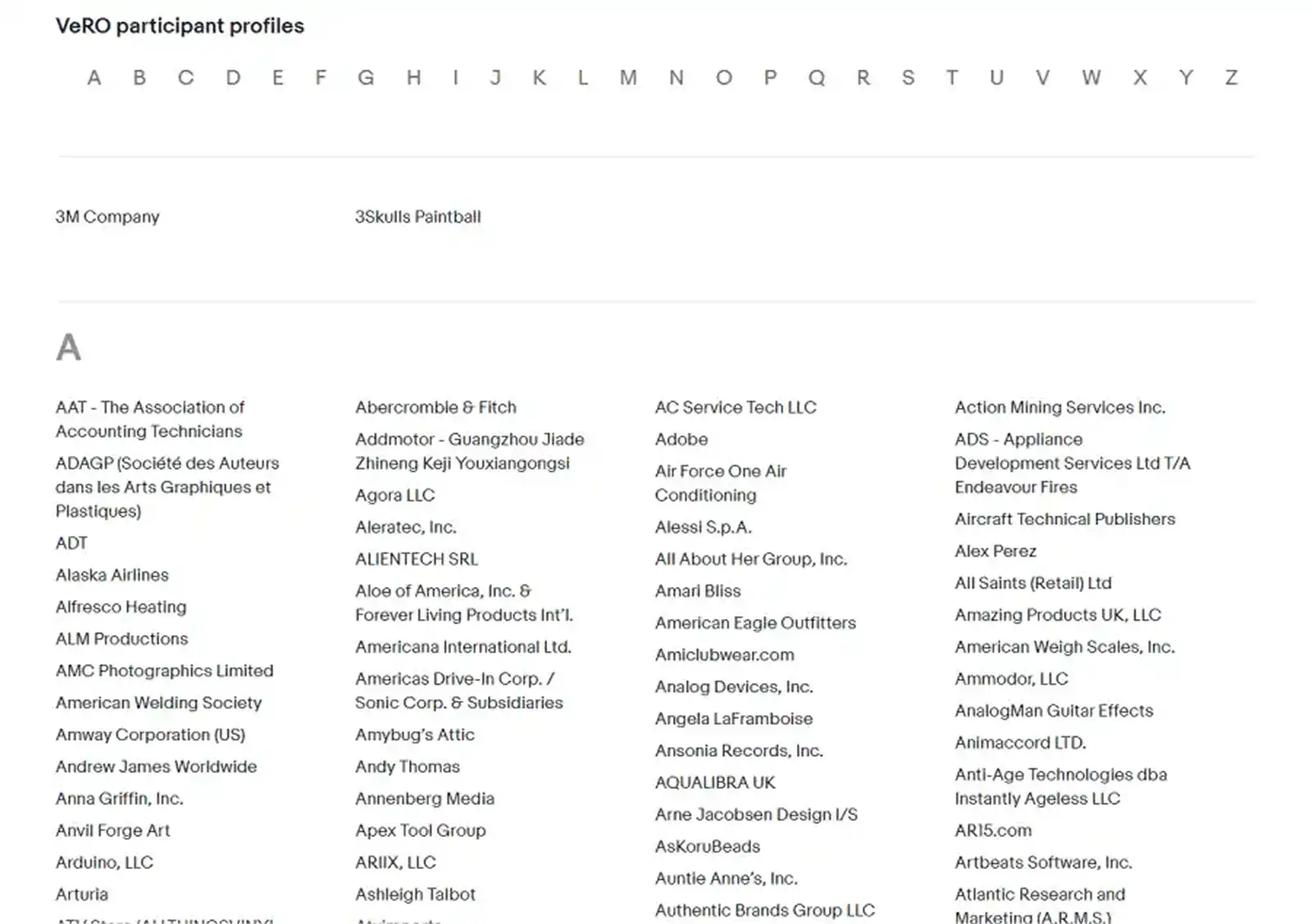Open letter B participant list

click(x=139, y=78)
